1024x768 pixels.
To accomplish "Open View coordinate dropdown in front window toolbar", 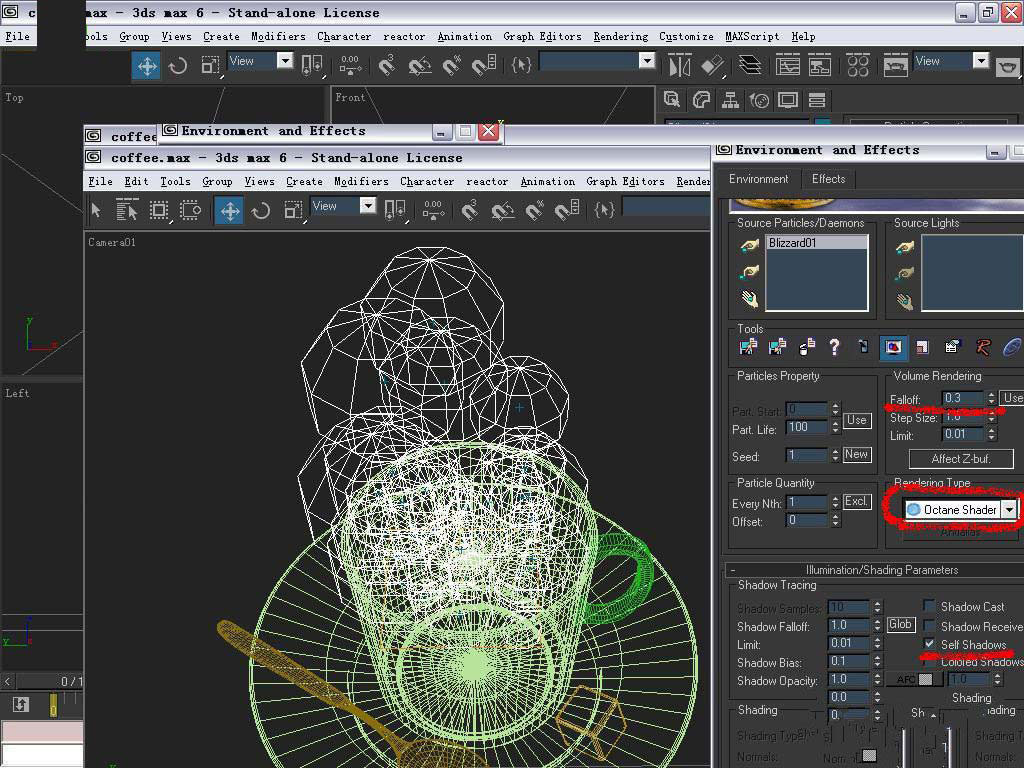I will [367, 206].
